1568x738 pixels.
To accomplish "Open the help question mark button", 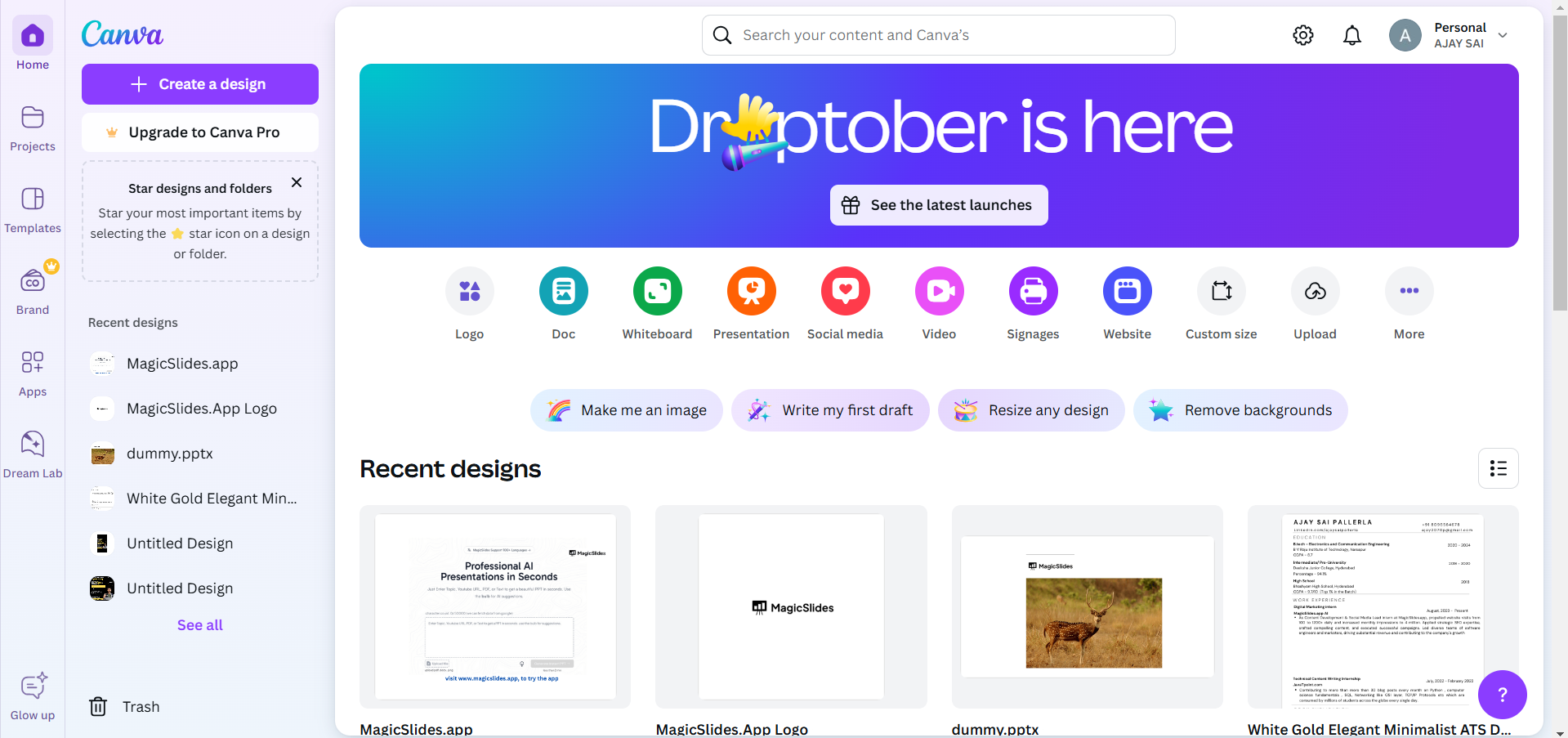I will pyautogui.click(x=1503, y=695).
